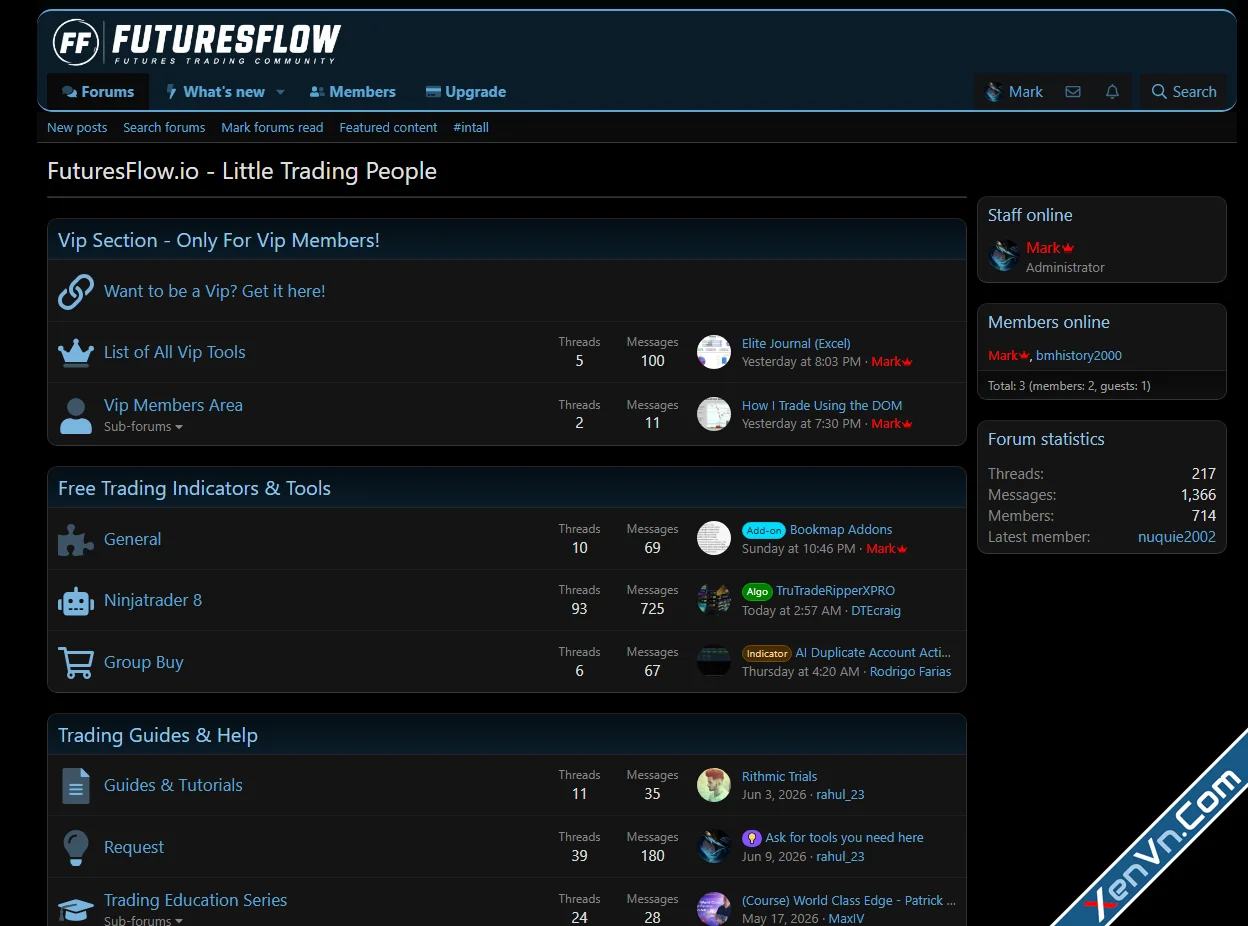The height and width of the screenshot is (926, 1248).
Task: Click Mark's avatar in Staff online
Action: coord(1004,256)
